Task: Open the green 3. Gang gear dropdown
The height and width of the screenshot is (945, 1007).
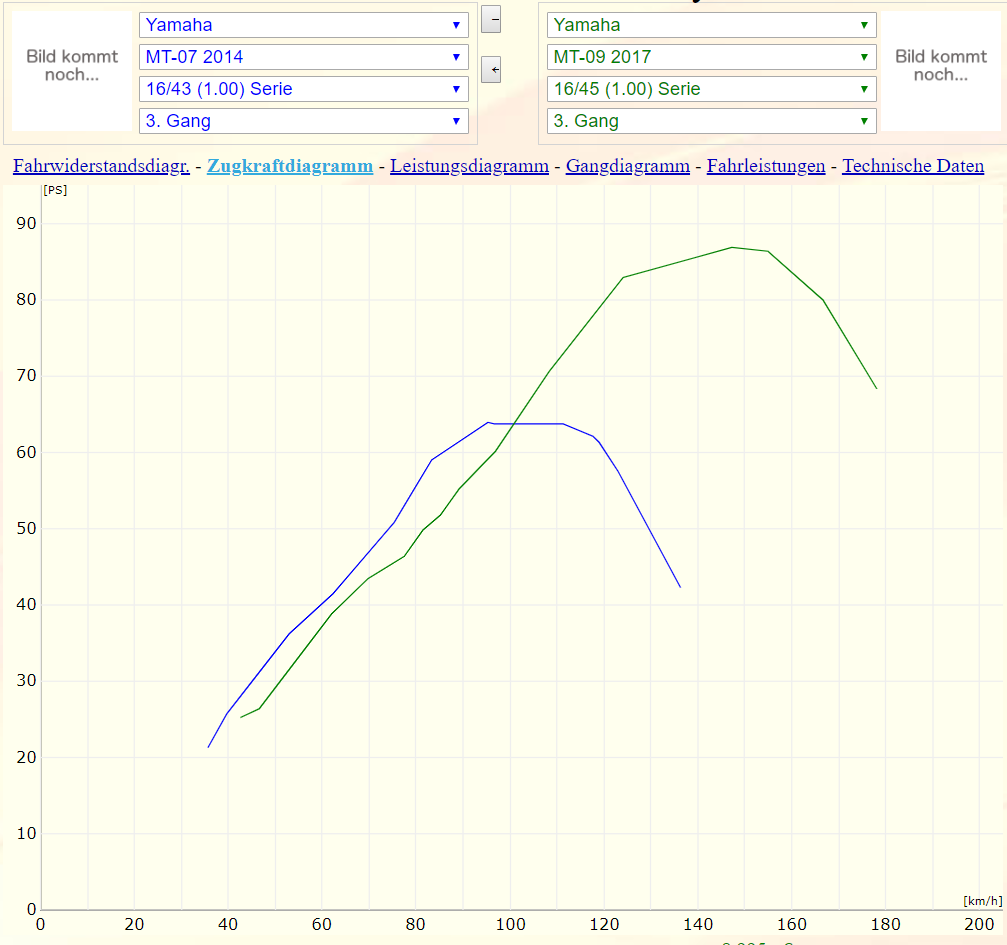Action: point(711,122)
